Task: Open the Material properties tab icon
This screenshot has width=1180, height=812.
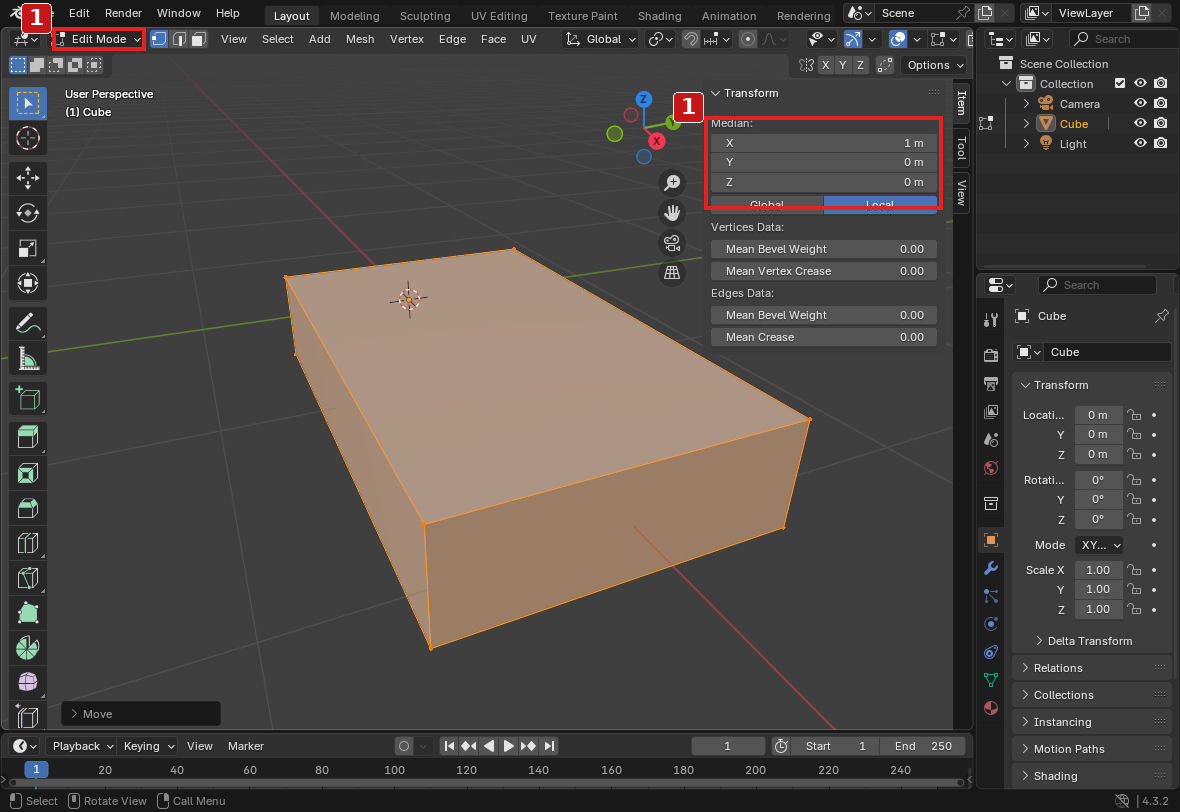Action: (x=991, y=707)
